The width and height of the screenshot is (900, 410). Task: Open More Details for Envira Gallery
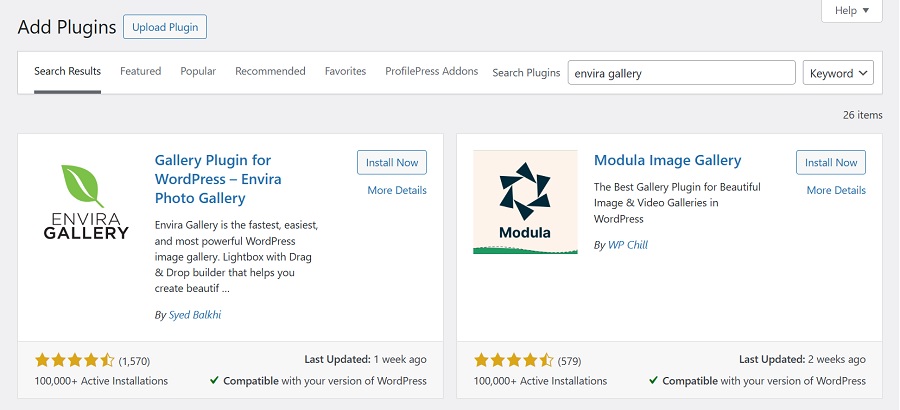point(396,190)
